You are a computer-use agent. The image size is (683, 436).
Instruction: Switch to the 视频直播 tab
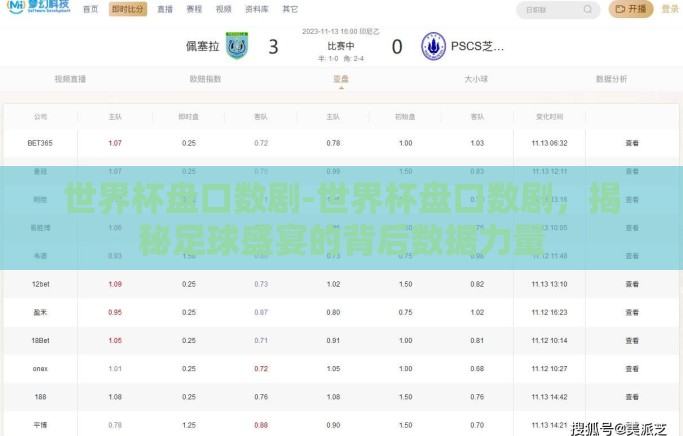pyautogui.click(x=70, y=79)
